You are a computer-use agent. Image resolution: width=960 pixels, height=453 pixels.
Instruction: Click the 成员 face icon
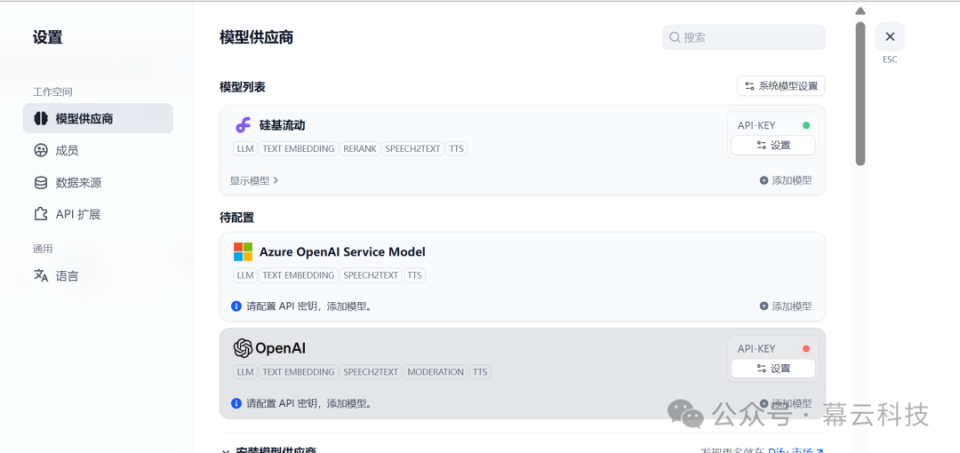tap(41, 151)
